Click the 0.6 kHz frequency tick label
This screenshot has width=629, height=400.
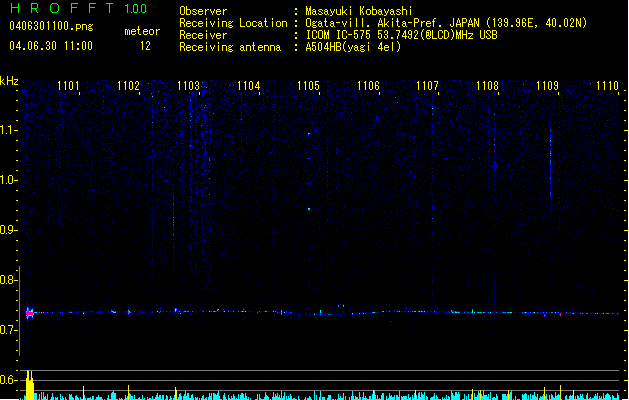pyautogui.click(x=9, y=380)
